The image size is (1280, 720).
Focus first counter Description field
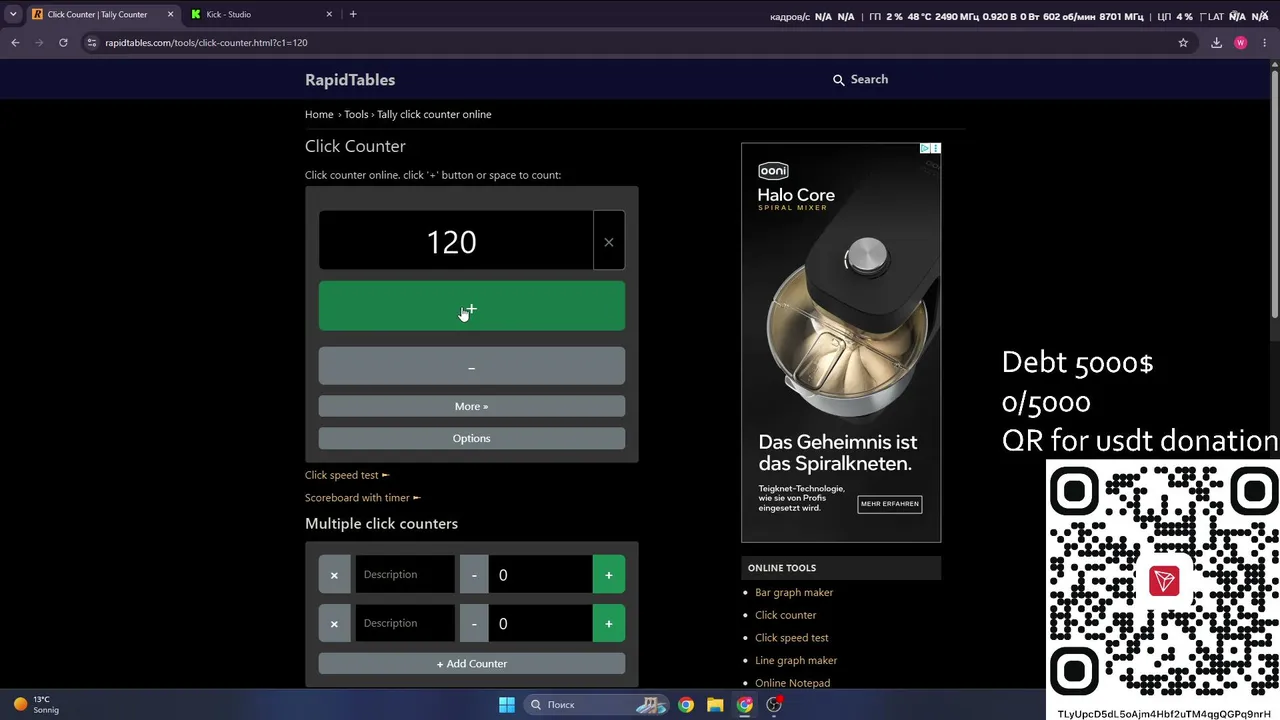point(405,575)
